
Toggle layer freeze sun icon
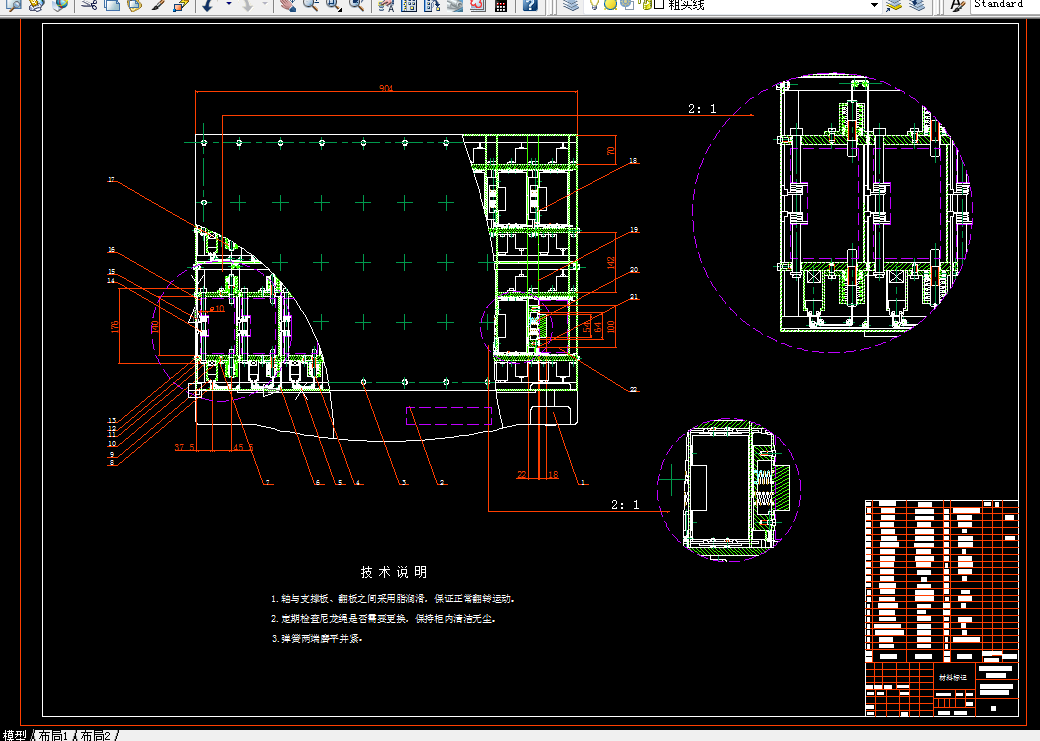(610, 5)
